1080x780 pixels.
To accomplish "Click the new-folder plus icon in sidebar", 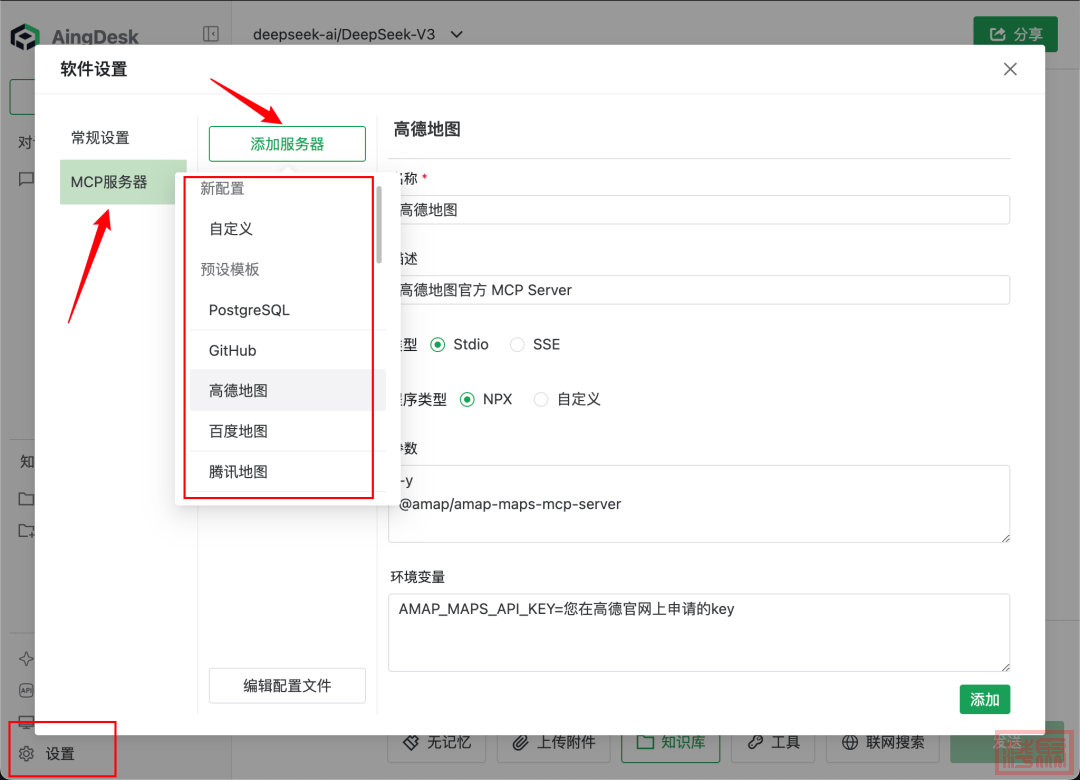I will click(x=26, y=531).
